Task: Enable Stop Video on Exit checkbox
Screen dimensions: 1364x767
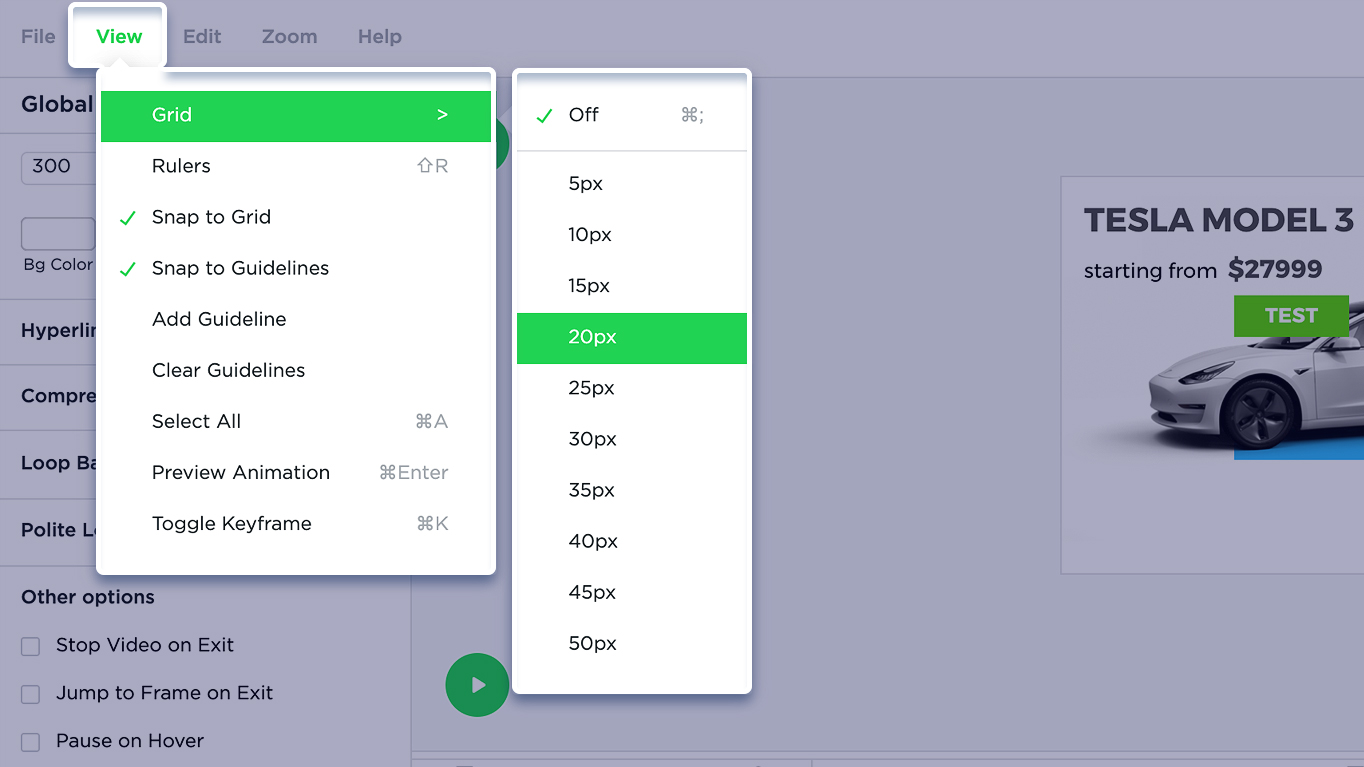Action: click(31, 646)
